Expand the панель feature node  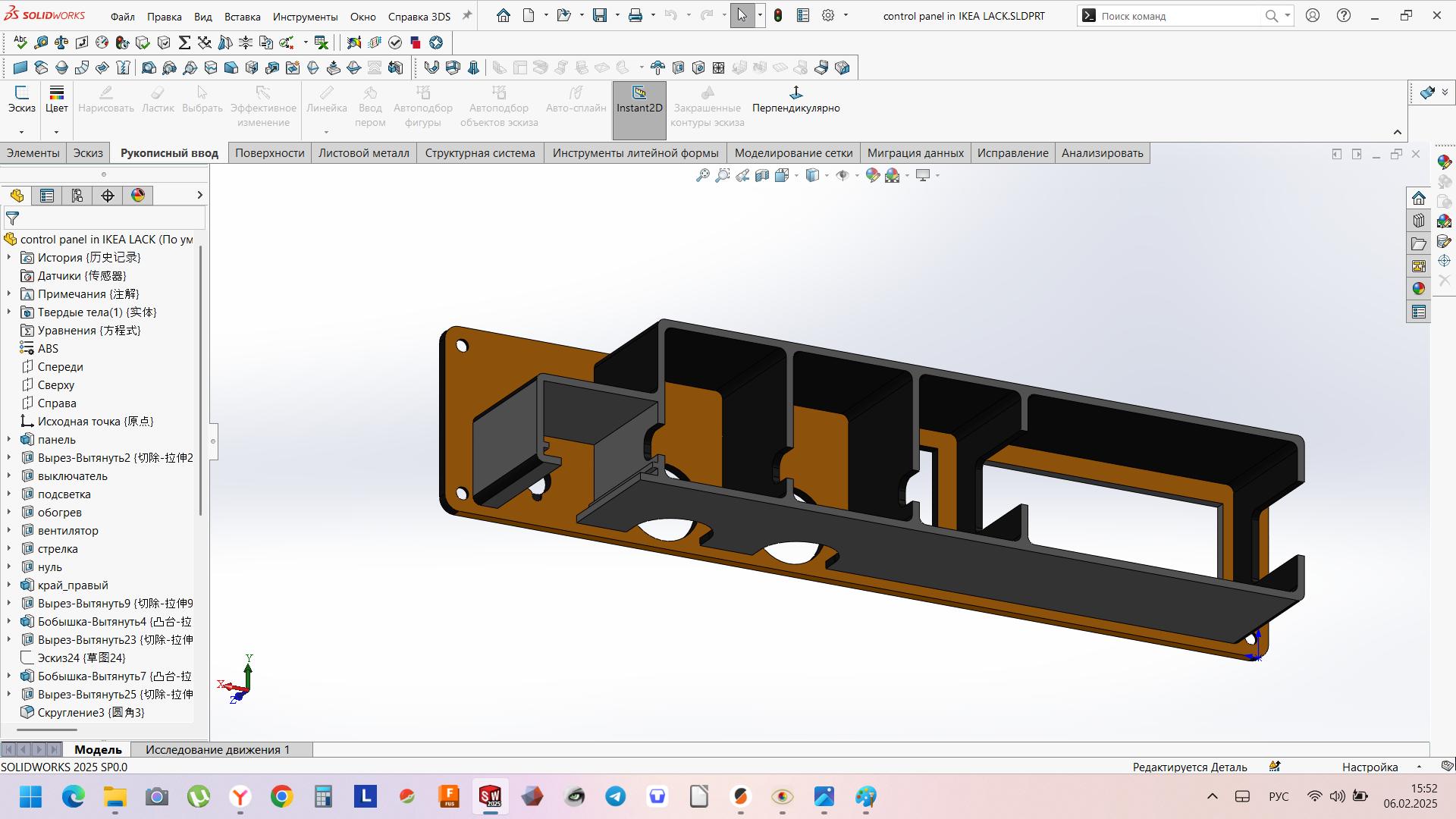point(9,440)
